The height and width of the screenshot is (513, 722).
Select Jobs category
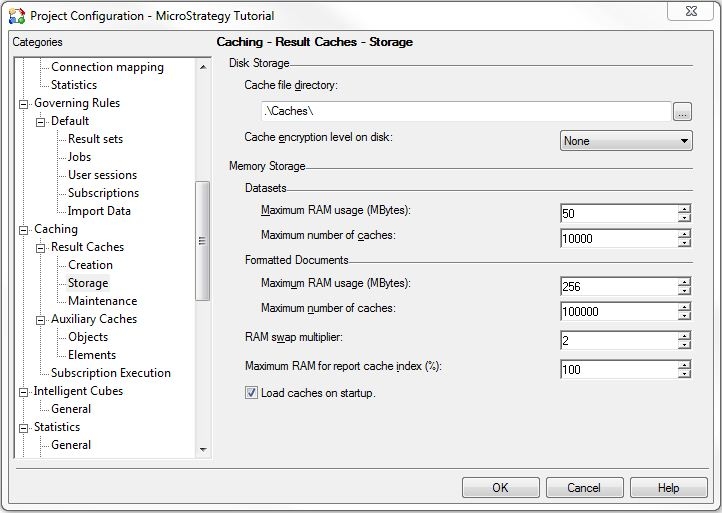click(79, 157)
